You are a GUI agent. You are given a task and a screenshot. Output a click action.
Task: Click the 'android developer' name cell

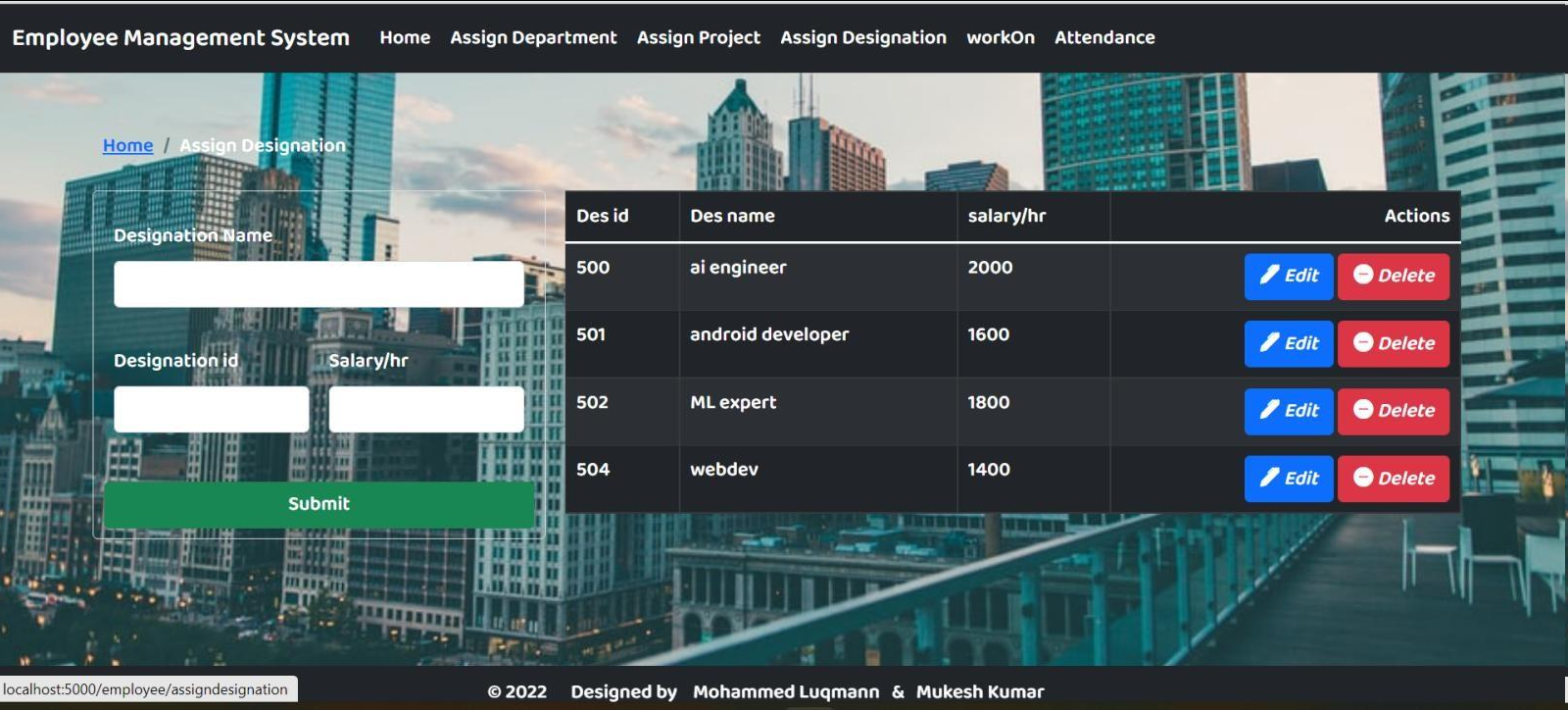coord(818,344)
